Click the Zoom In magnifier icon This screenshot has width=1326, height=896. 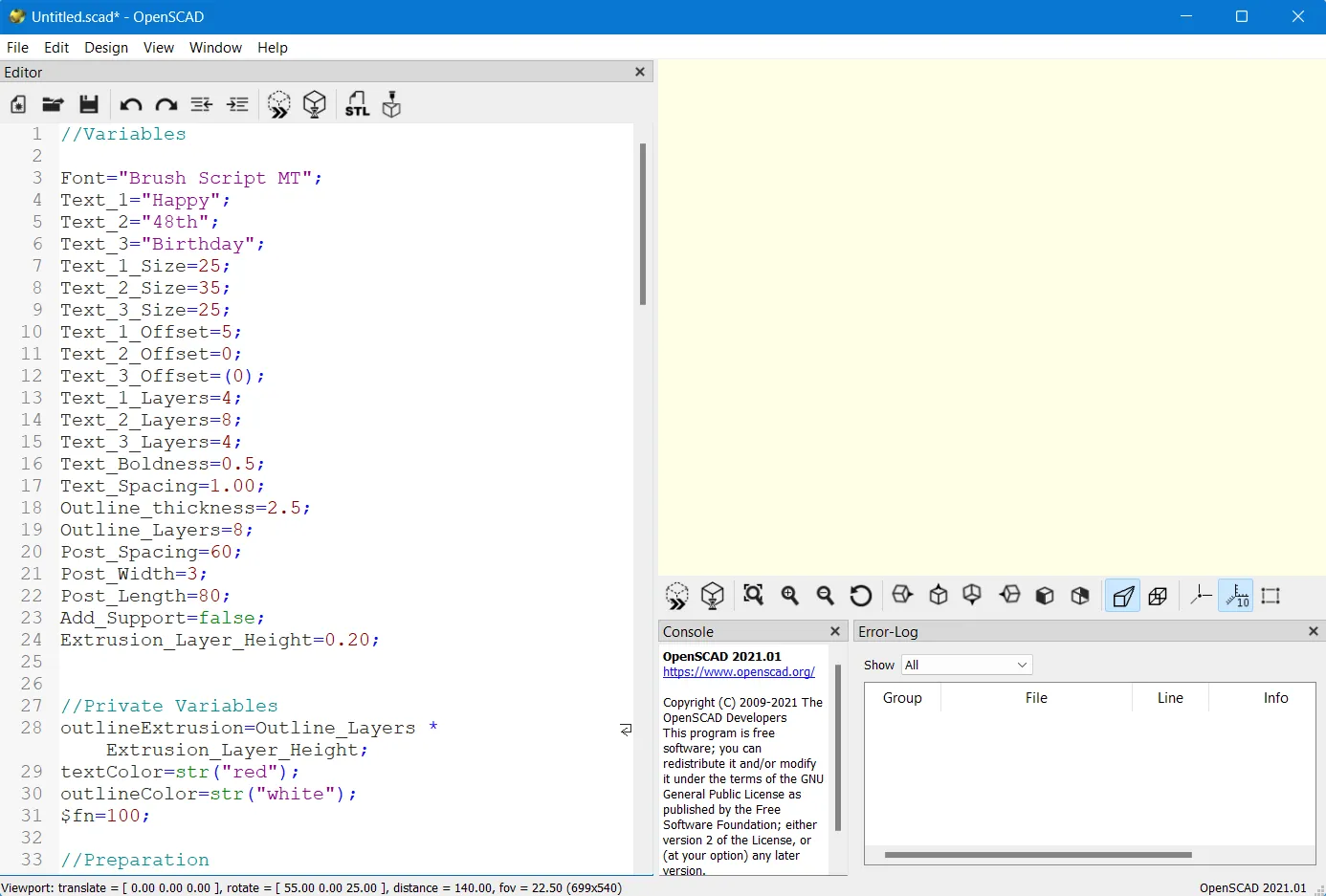[790, 596]
